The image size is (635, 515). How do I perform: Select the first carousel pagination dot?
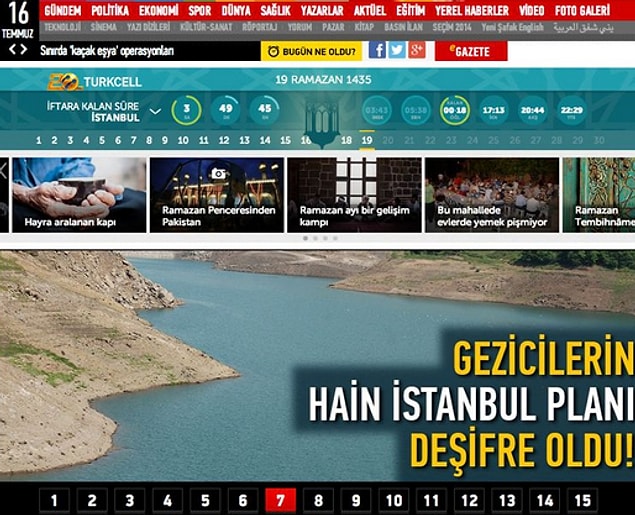point(305,238)
